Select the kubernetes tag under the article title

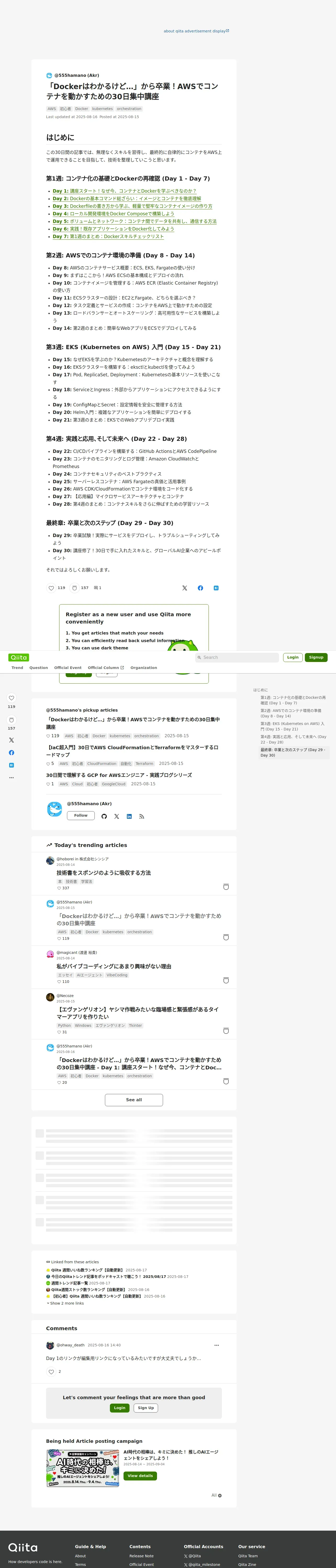pos(102,109)
